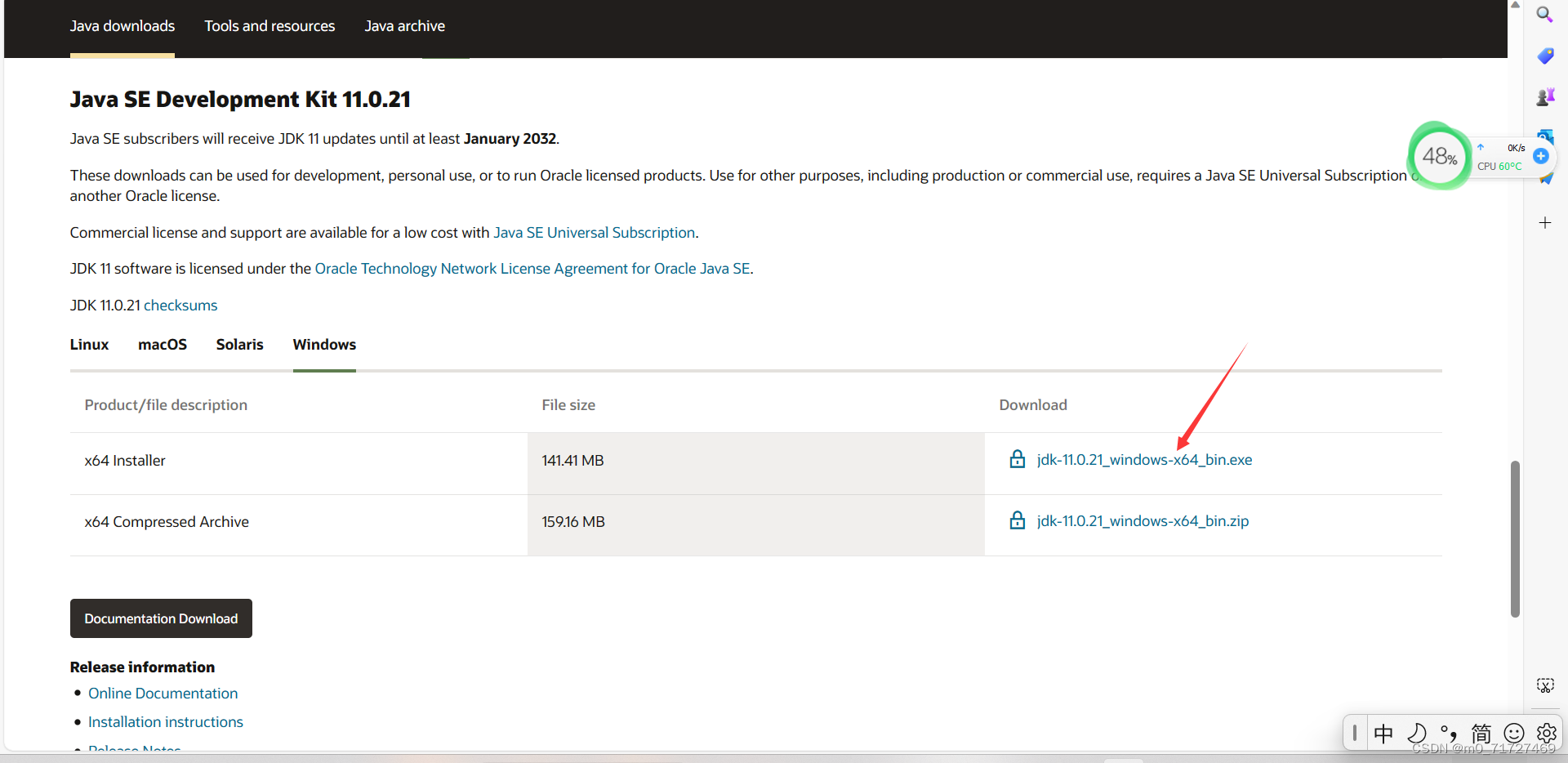Select the macOS platform tab
Screen dimensions: 1568x763
[163, 345]
